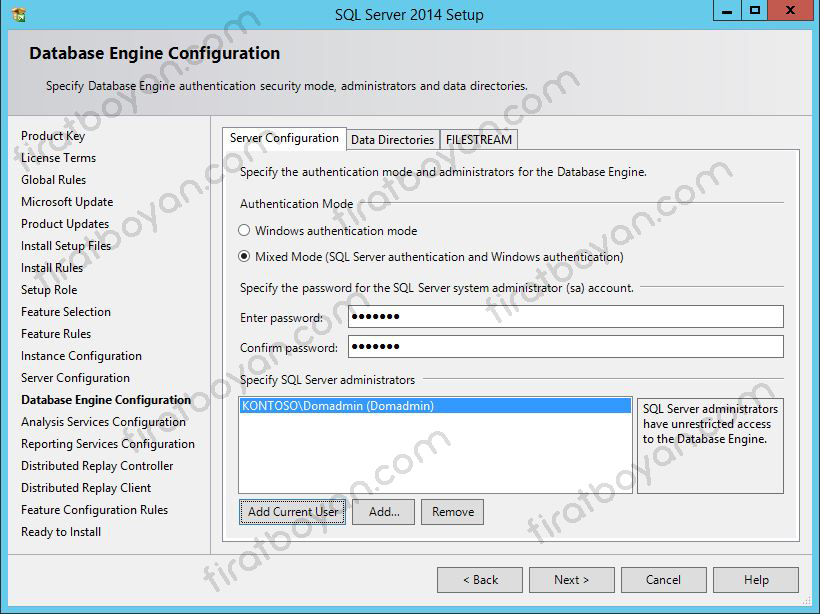Click Feature Selection step
Viewport: 820px width, 614px height.
(66, 312)
